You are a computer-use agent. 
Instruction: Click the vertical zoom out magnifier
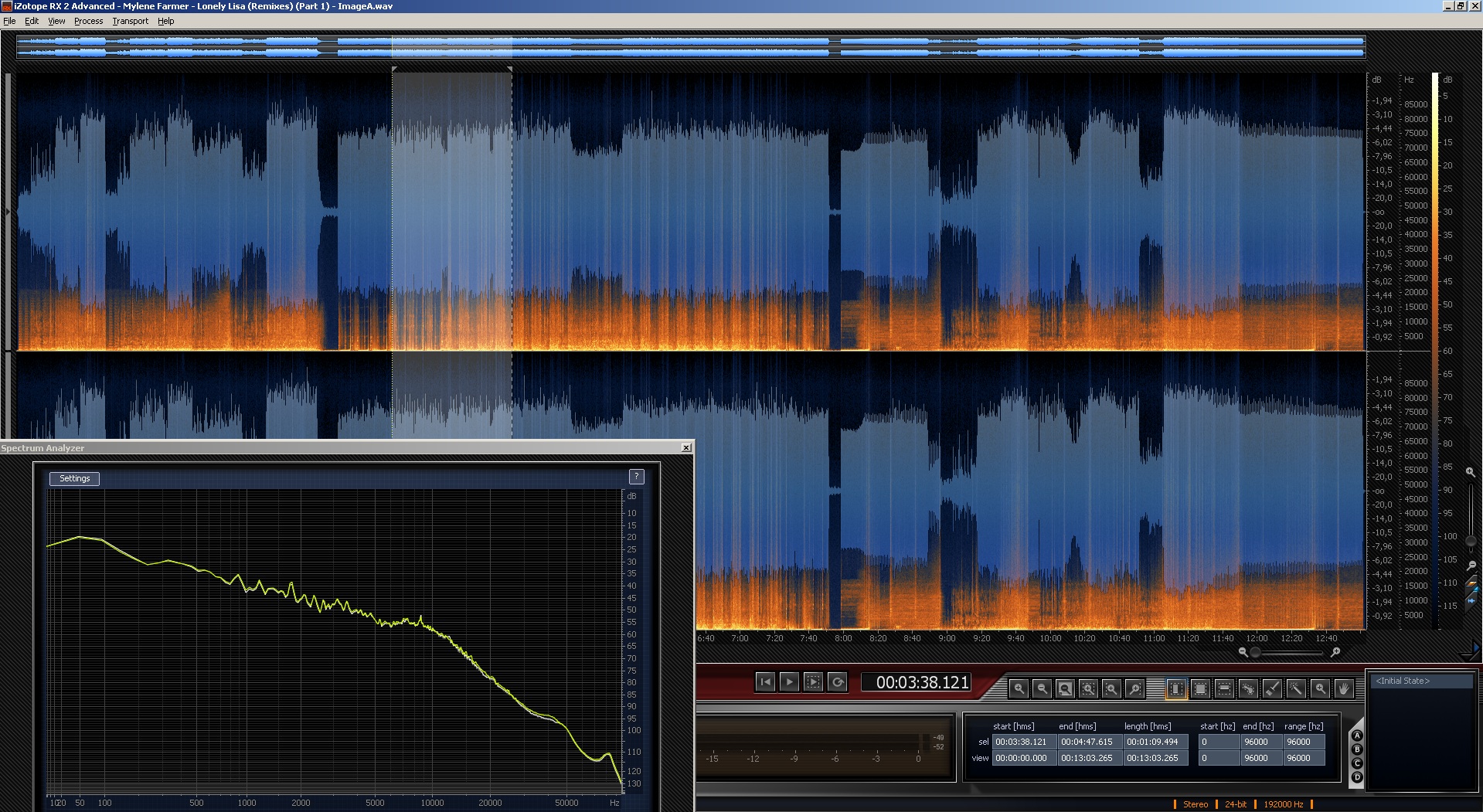(x=1471, y=566)
